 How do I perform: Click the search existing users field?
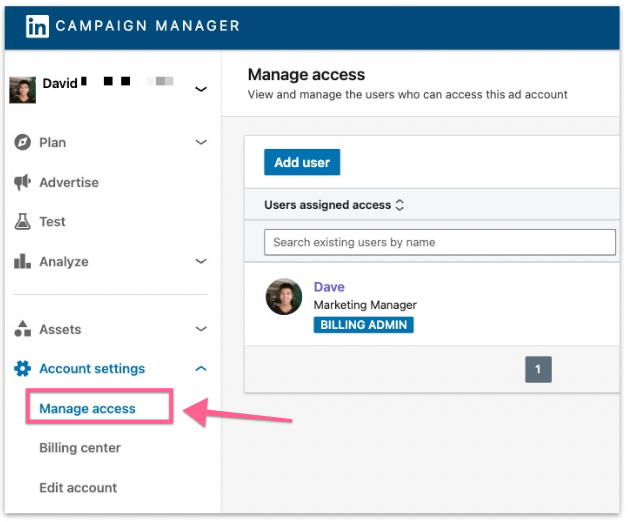439,242
